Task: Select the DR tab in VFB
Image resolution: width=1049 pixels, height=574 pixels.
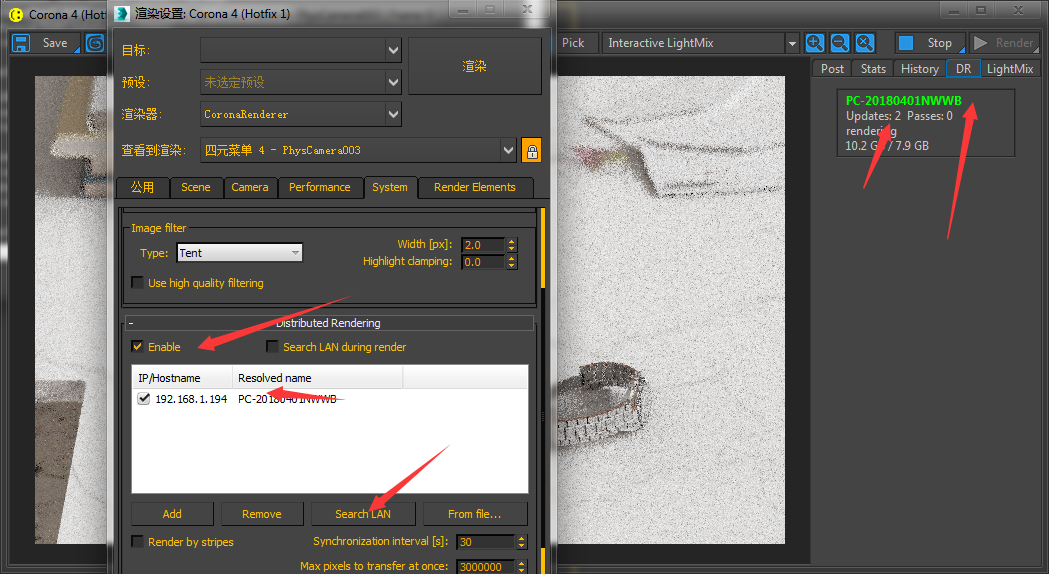Action: coord(963,69)
